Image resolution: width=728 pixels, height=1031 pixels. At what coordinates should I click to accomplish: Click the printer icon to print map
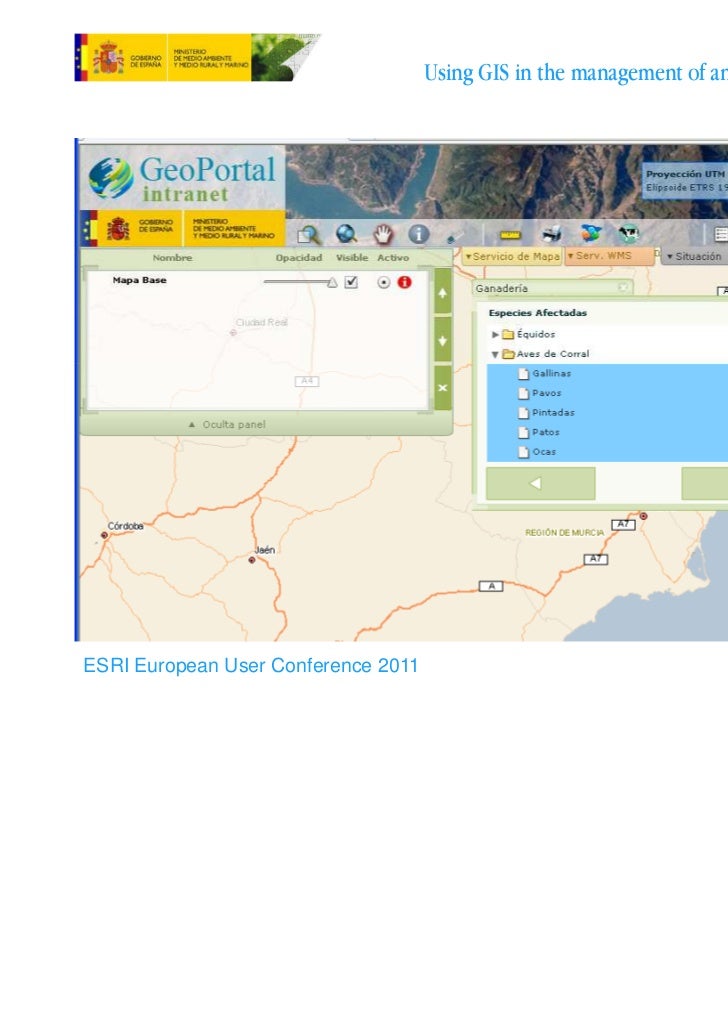click(552, 234)
